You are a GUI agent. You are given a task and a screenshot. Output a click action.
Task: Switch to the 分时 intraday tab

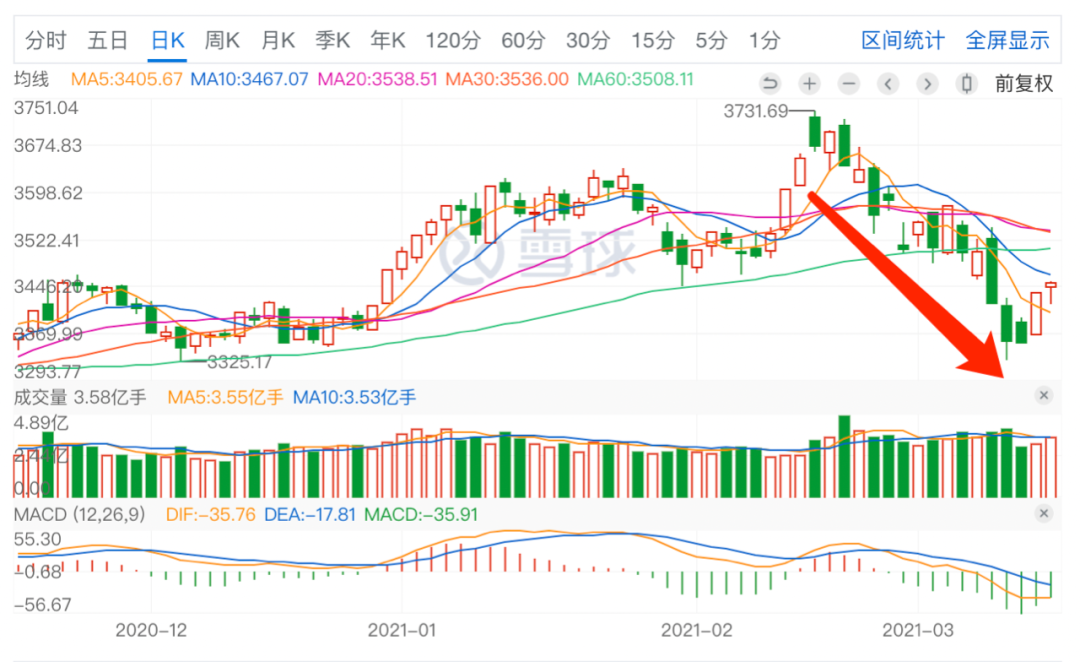tap(45, 41)
